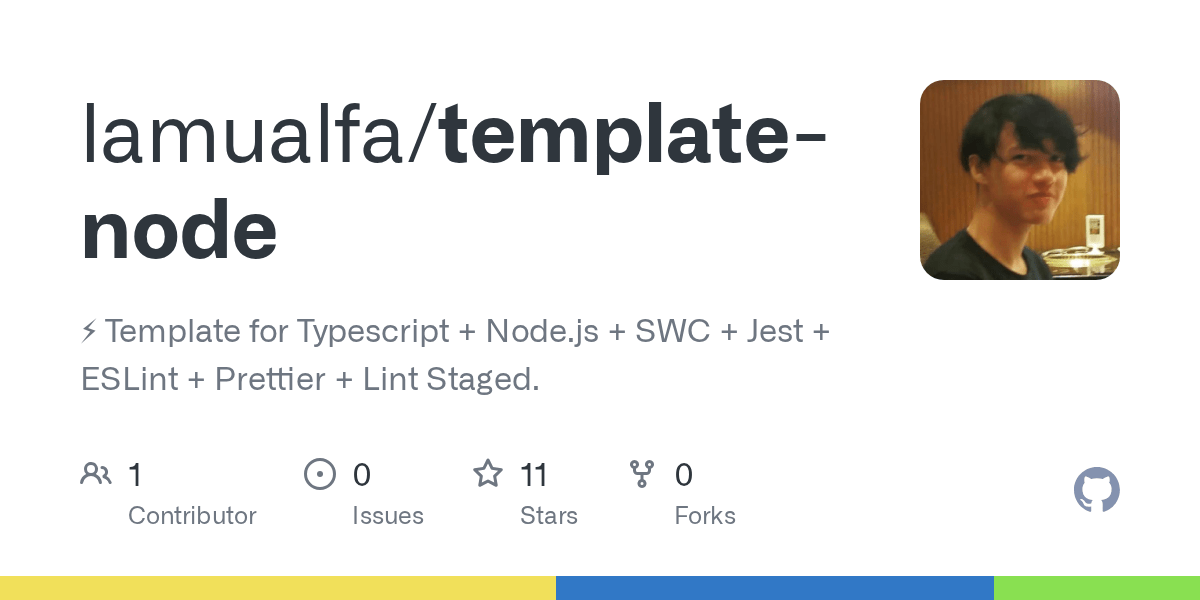1200x600 pixels.
Task: Click the stars count number 11
Action: (x=534, y=474)
